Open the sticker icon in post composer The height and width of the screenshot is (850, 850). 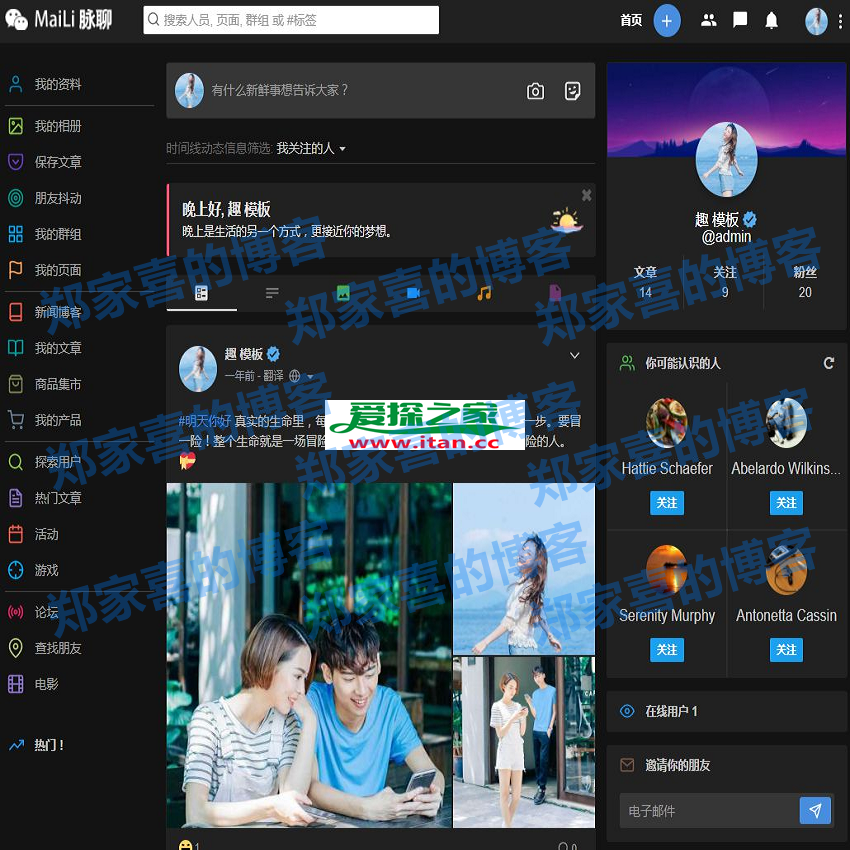pos(572,91)
